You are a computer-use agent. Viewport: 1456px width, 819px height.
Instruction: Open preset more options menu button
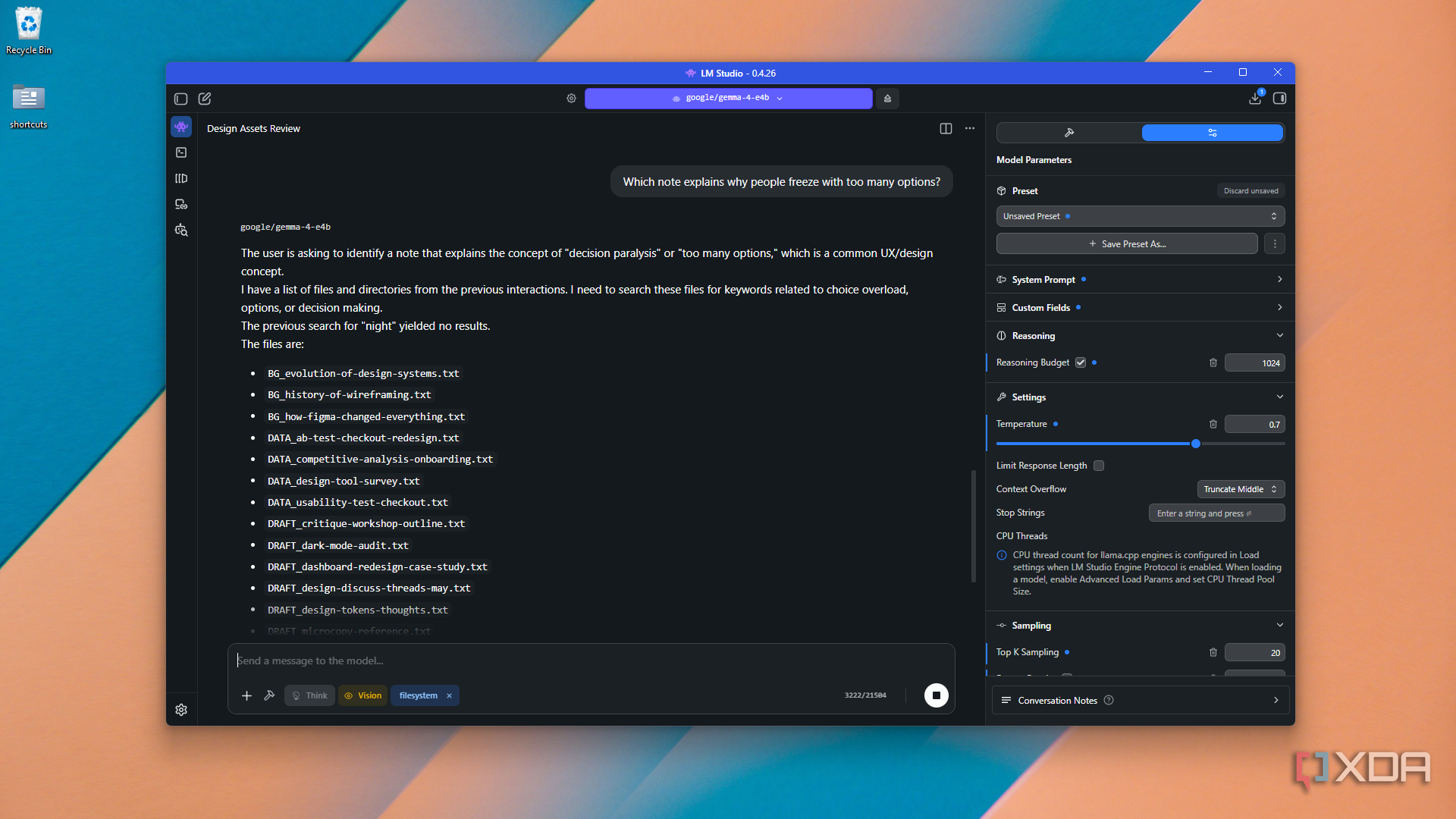1275,244
